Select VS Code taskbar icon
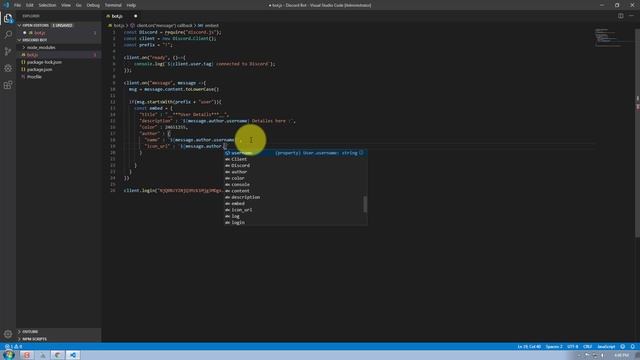 click(x=73, y=355)
